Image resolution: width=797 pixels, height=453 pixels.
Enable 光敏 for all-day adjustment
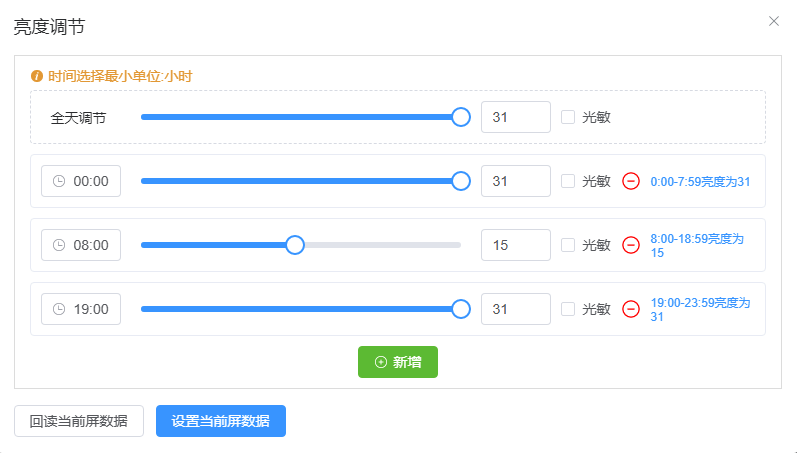568,117
